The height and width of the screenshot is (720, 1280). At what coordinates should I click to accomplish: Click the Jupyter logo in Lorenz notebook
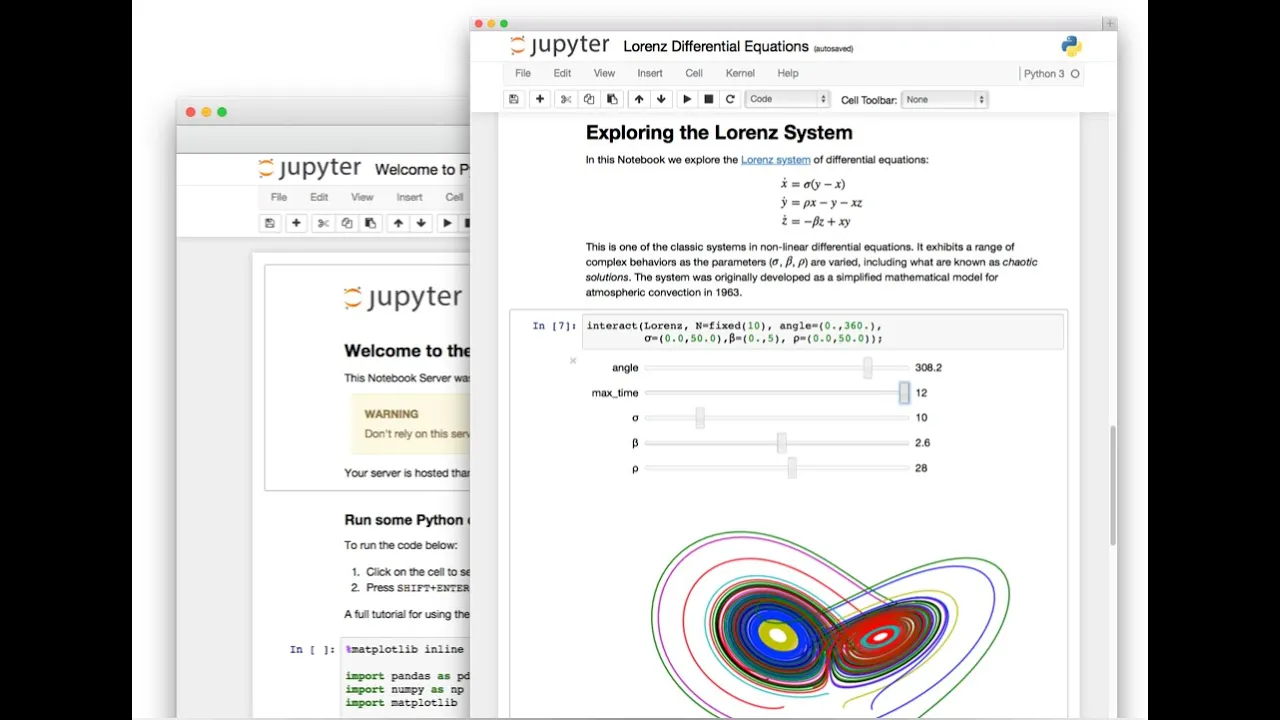pyautogui.click(x=560, y=46)
